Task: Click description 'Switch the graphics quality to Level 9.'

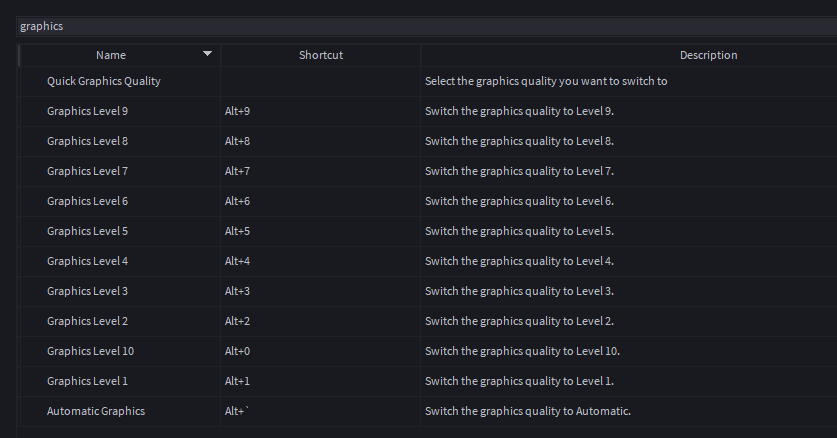Action: click(x=519, y=111)
